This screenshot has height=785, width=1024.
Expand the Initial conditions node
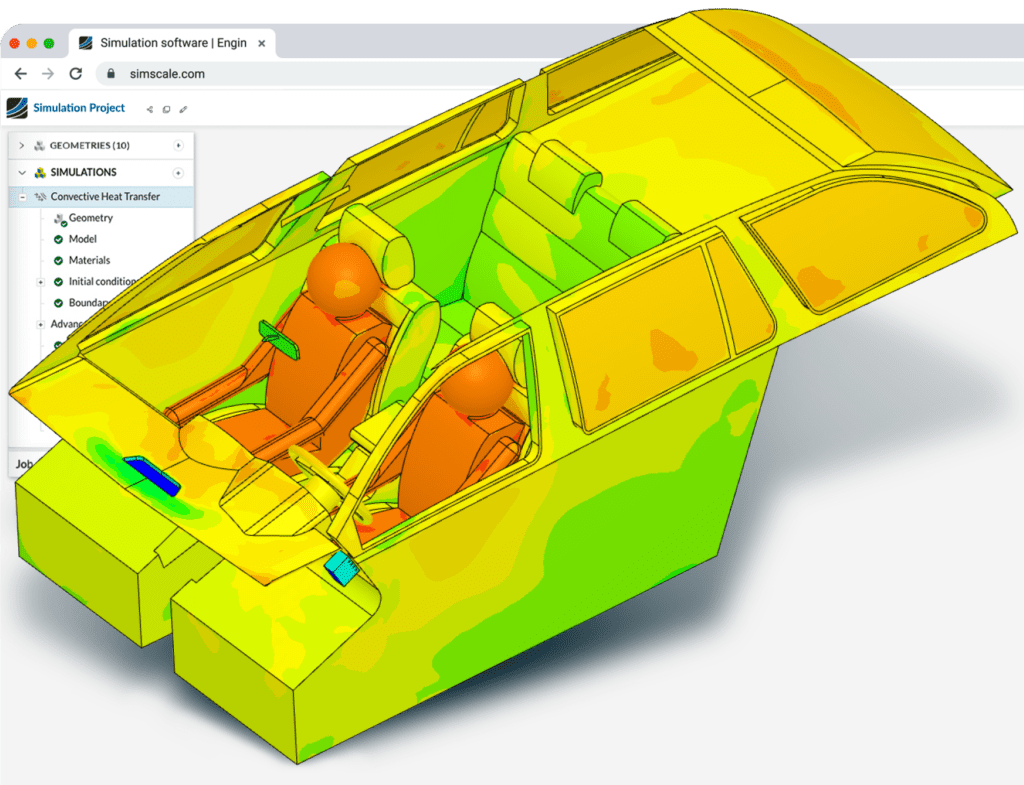[40, 282]
